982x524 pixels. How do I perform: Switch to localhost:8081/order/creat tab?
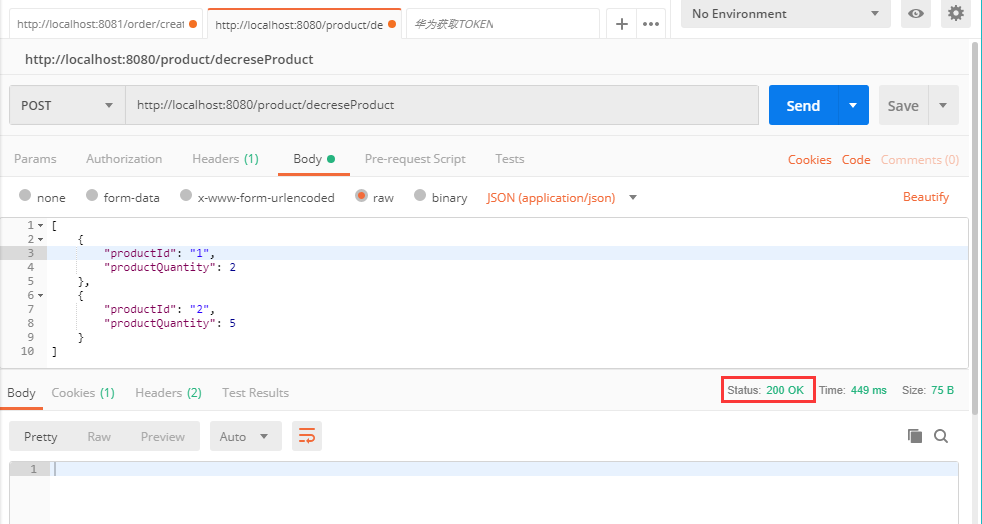(x=106, y=24)
